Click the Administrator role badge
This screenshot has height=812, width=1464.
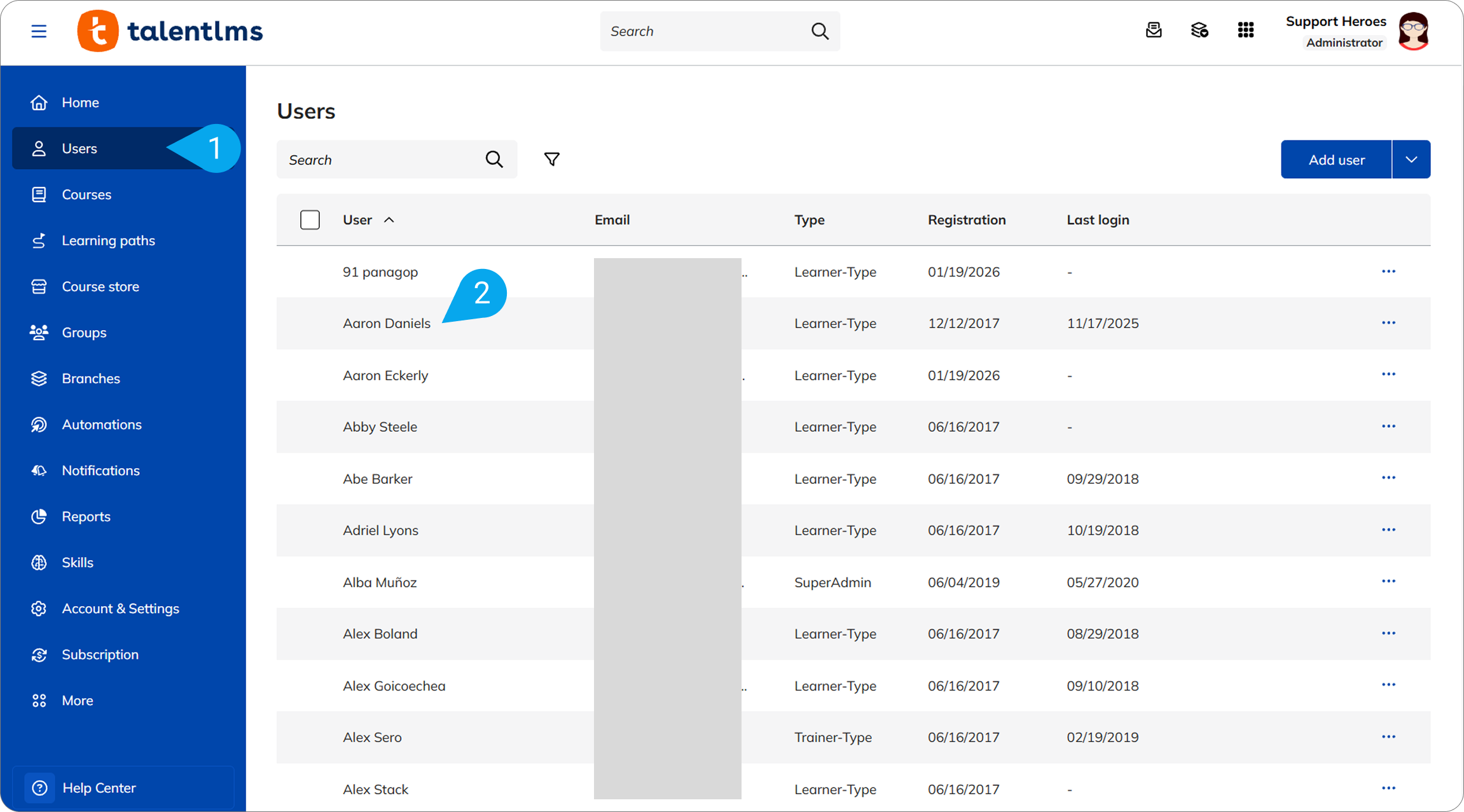[1344, 43]
